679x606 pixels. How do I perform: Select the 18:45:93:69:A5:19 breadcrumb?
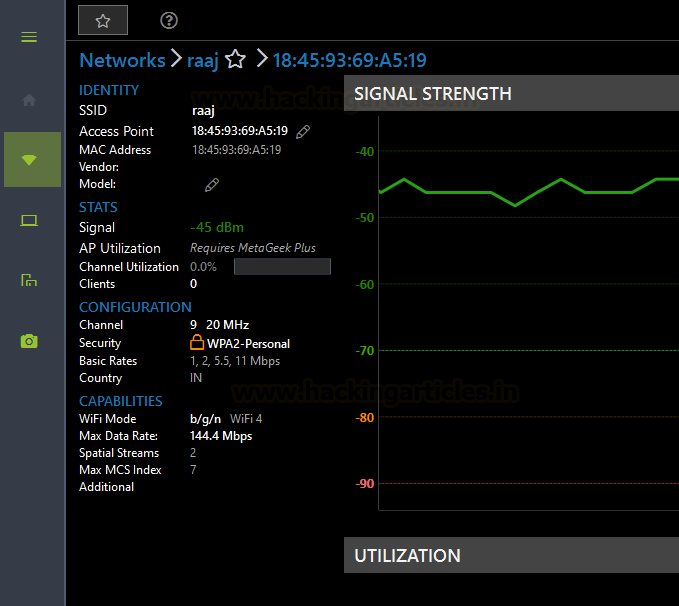[350, 60]
